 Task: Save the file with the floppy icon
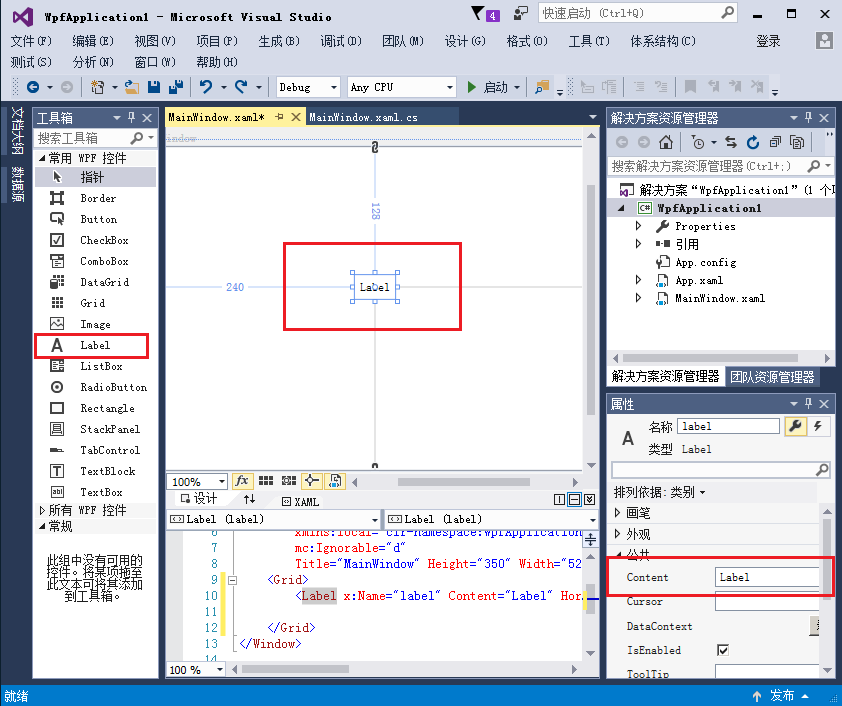pos(154,87)
